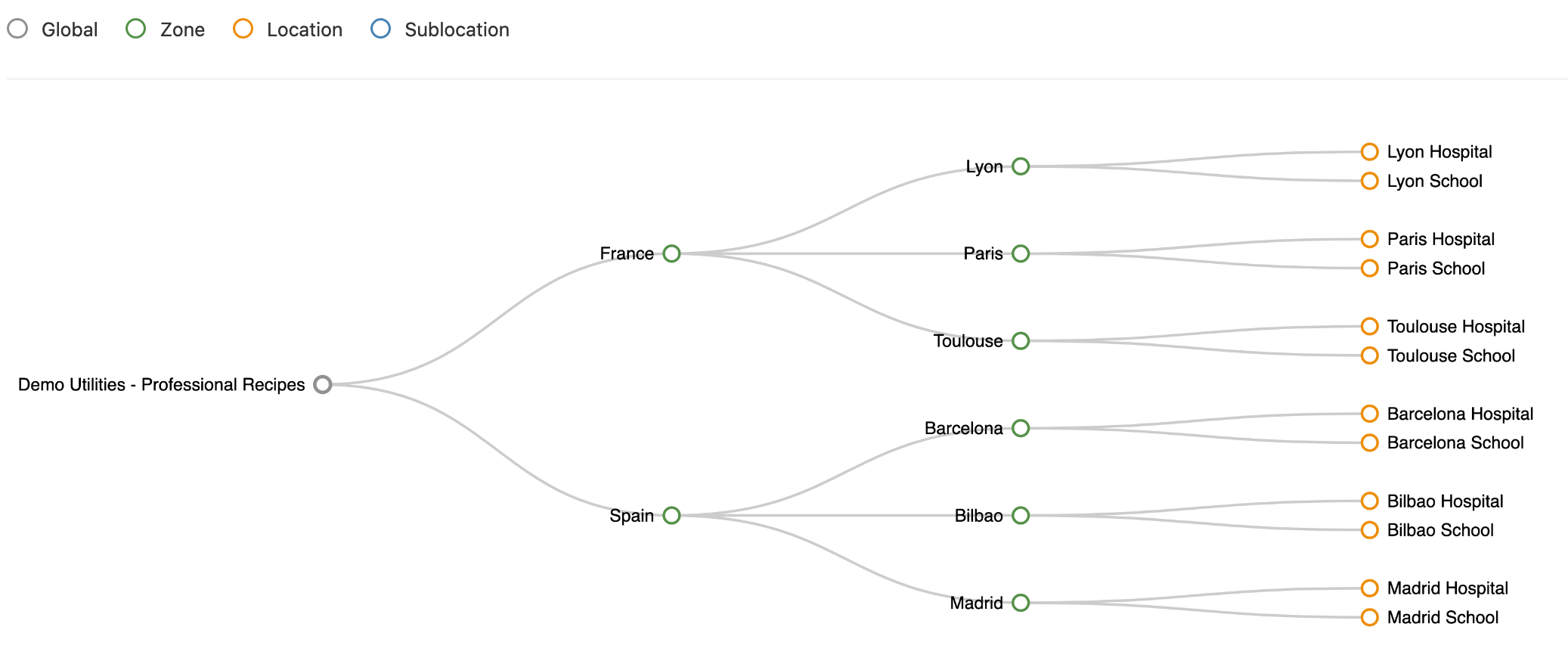1568x661 pixels.
Task: Click the Lyon green node circle
Action: (x=1021, y=166)
